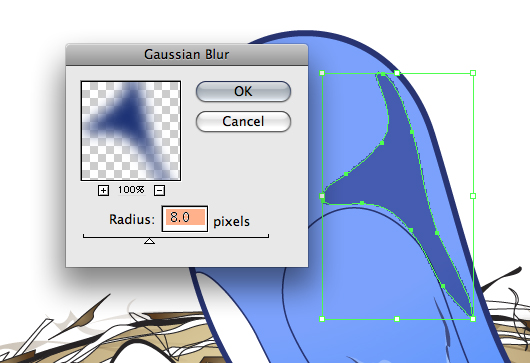Select the Radius input field showing 8.0
Image resolution: width=530 pixels, height=363 pixels.
coord(185,219)
